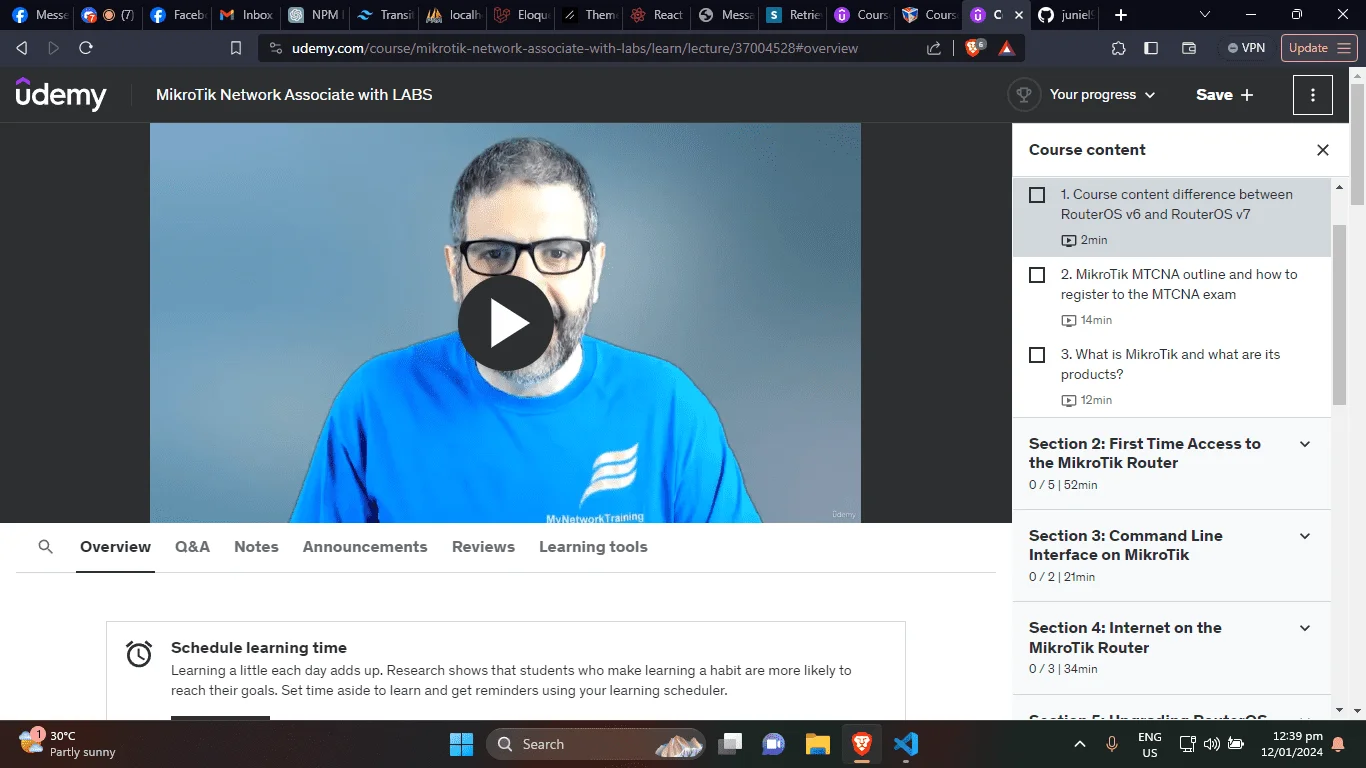
Task: Click the browser back arrow
Action: point(22,48)
